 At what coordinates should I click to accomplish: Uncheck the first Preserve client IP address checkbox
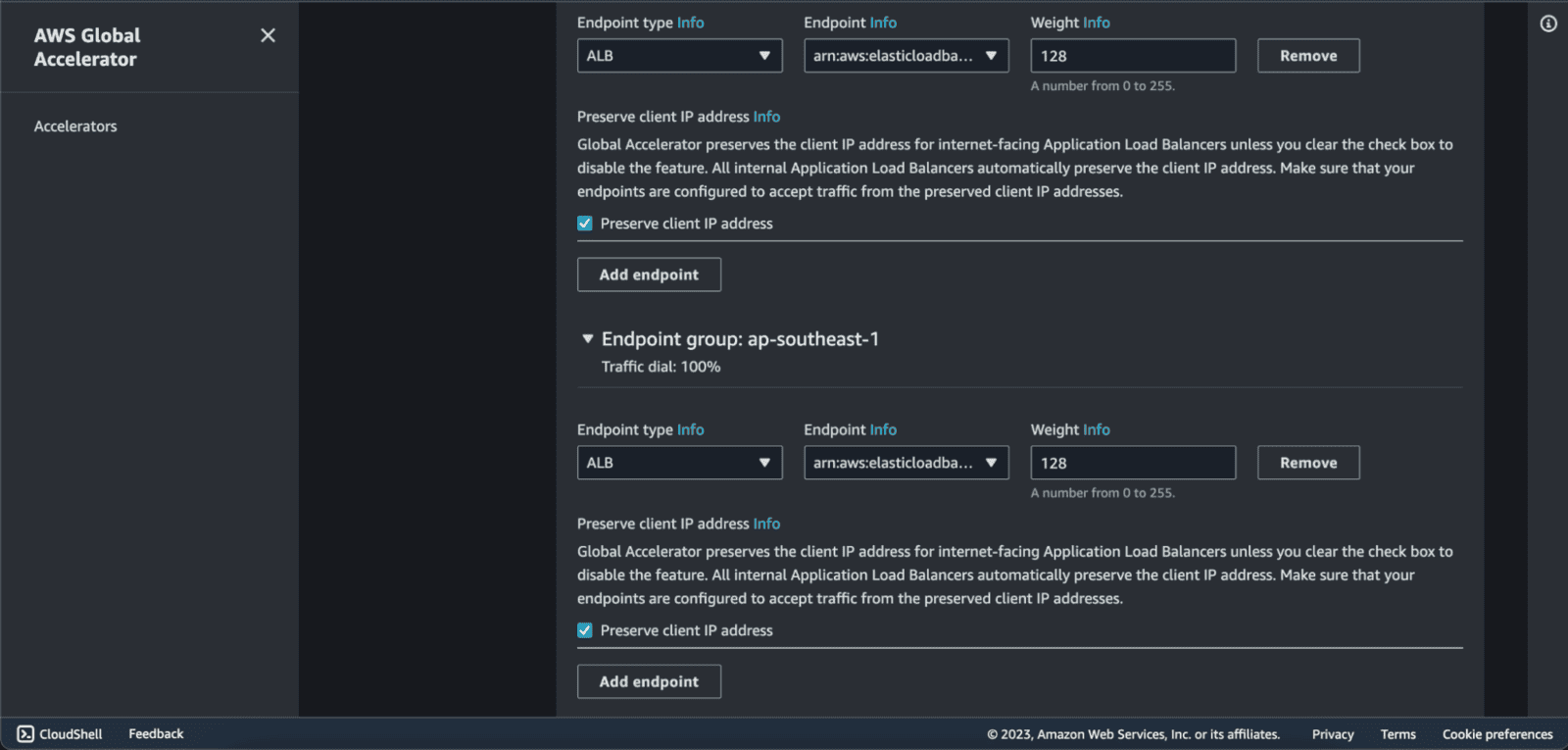(x=585, y=224)
